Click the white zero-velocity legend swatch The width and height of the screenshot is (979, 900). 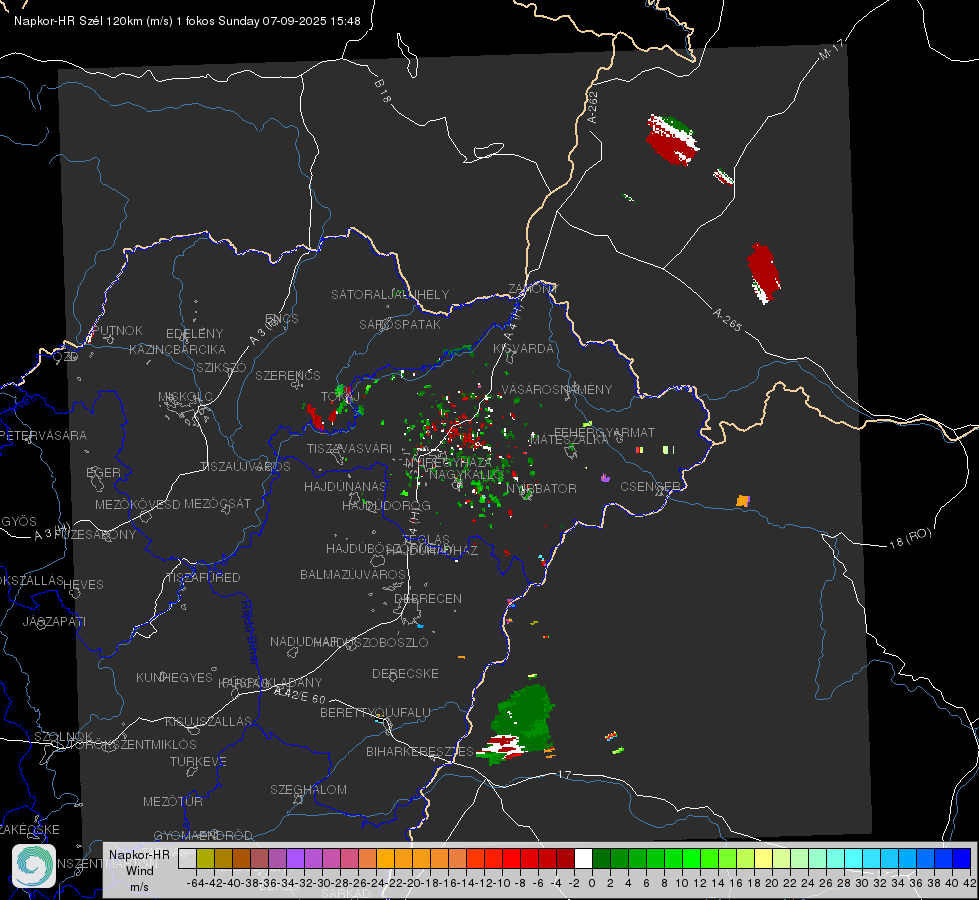583,858
